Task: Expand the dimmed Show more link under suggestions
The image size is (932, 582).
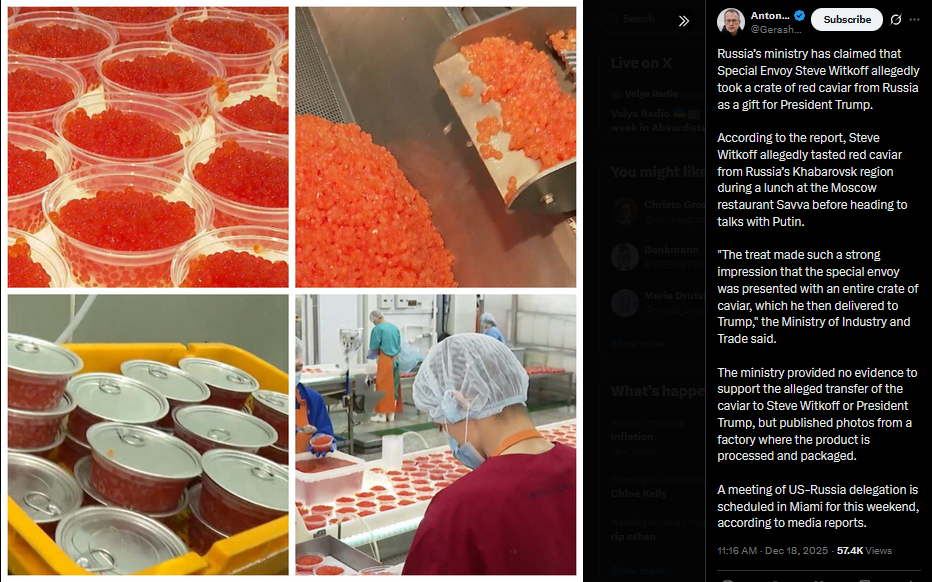Action: click(637, 344)
